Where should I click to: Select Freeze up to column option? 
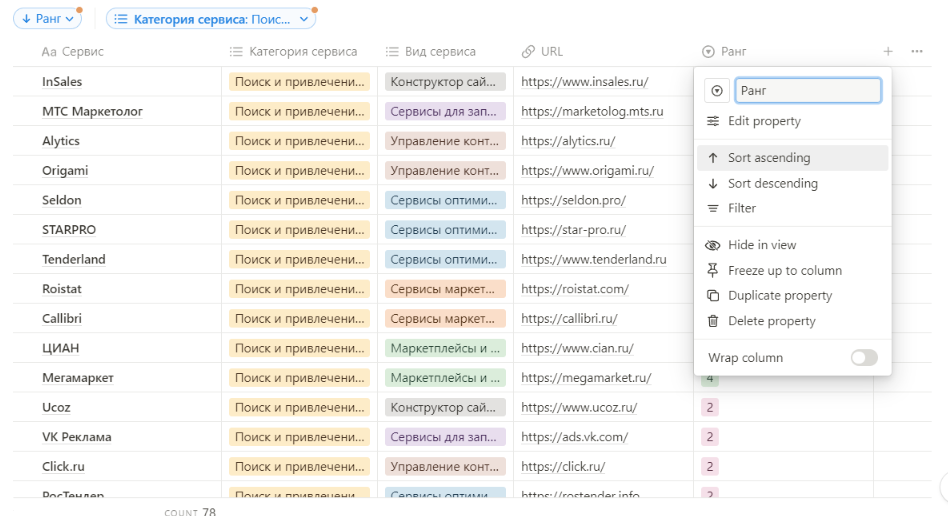(793, 270)
